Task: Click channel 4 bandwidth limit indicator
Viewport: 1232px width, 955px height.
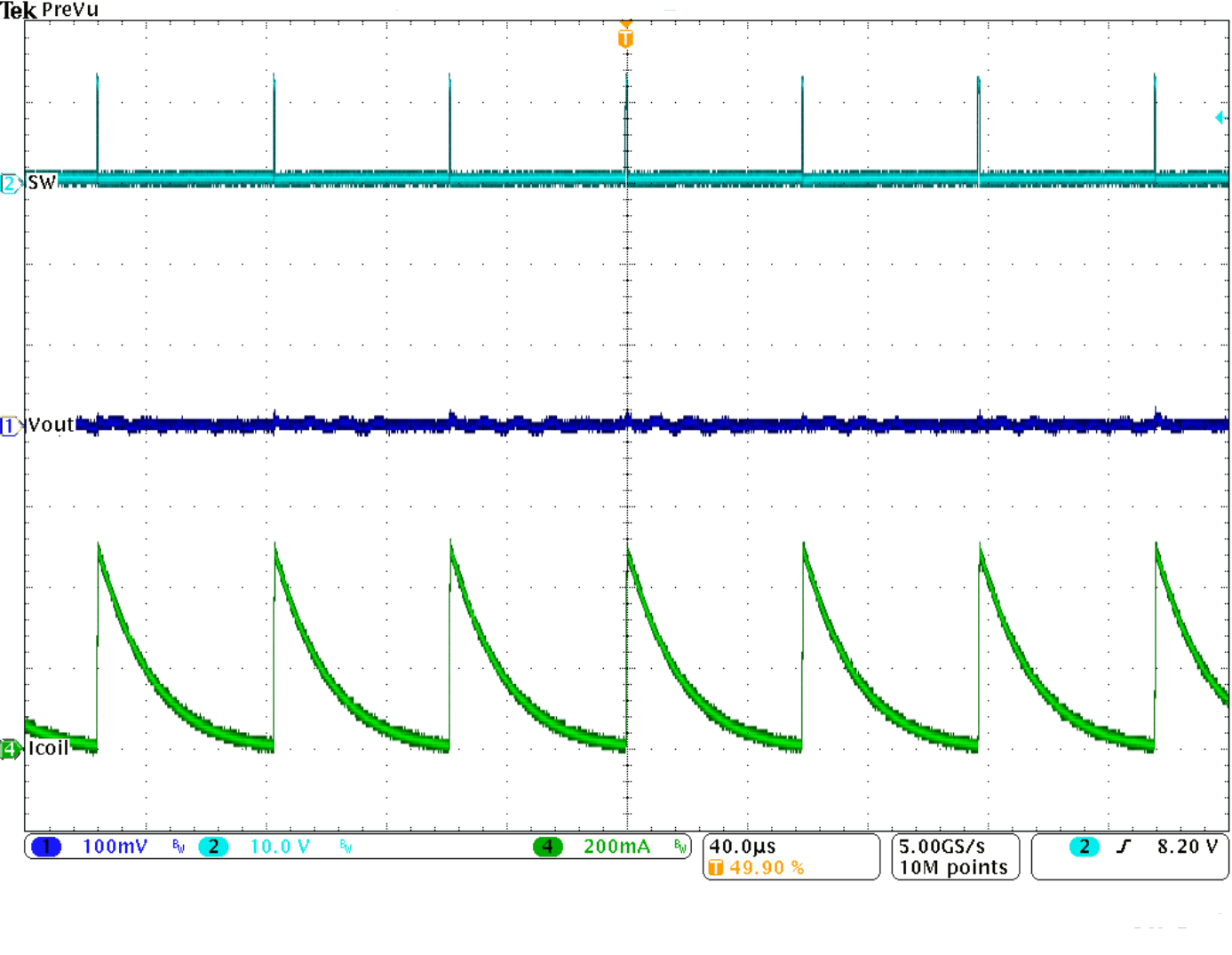Action: (680, 847)
